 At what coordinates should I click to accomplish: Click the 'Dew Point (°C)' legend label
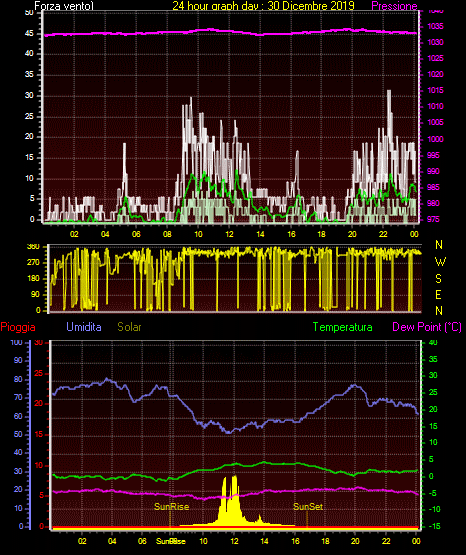(x=427, y=327)
